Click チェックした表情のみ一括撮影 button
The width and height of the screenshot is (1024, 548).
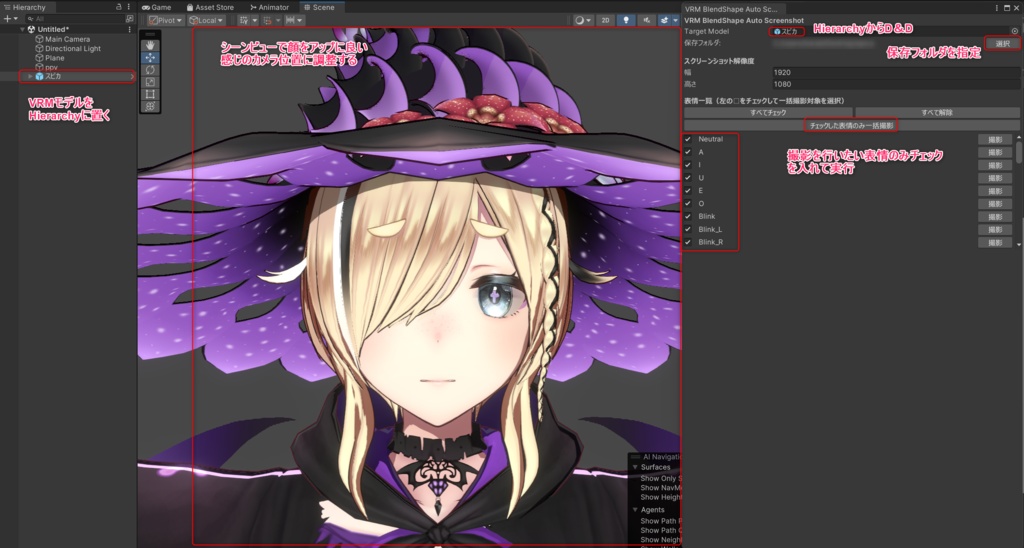(851, 125)
